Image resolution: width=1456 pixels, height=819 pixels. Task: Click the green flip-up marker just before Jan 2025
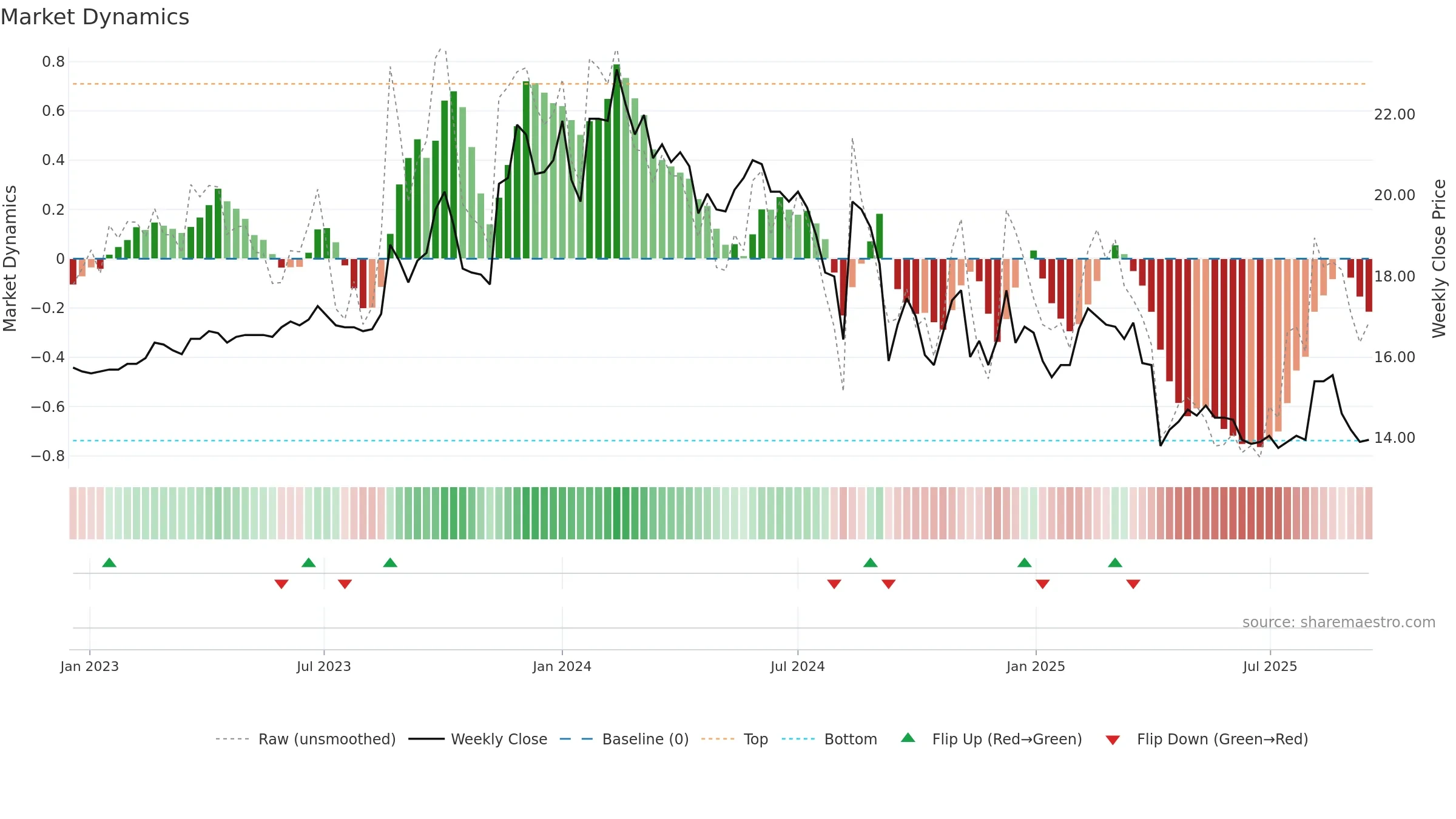[x=1025, y=562]
